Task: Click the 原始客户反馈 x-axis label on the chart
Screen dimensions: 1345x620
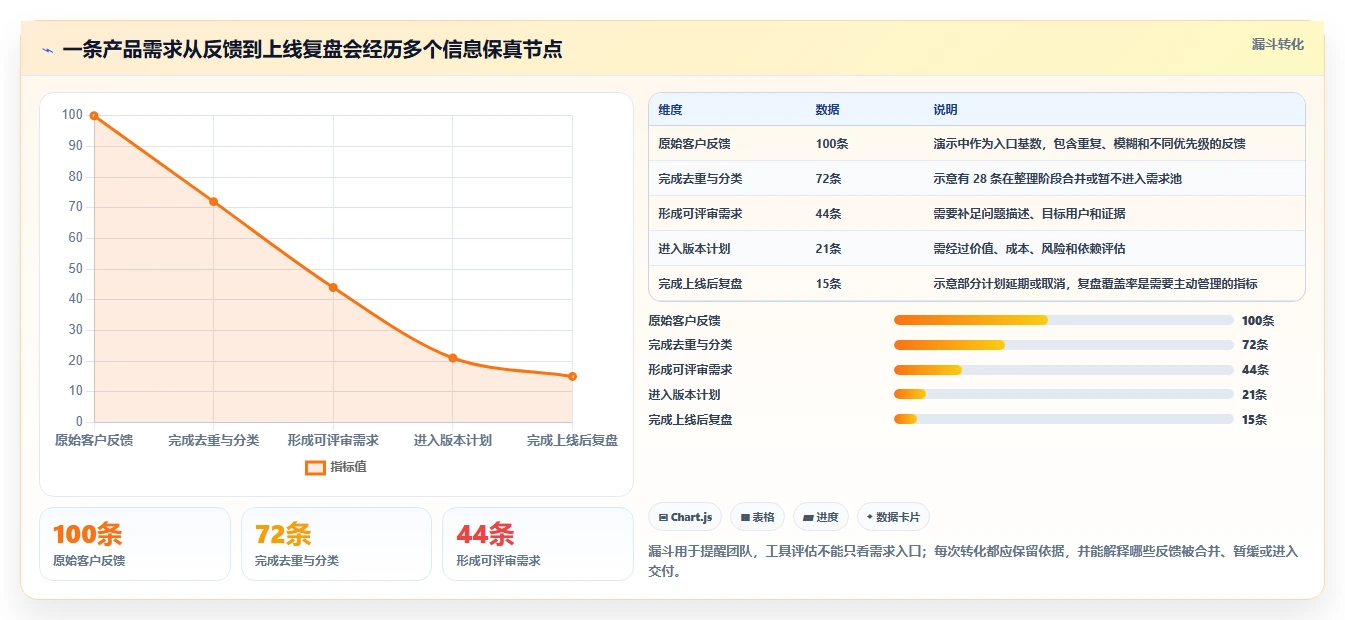Action: [94, 440]
